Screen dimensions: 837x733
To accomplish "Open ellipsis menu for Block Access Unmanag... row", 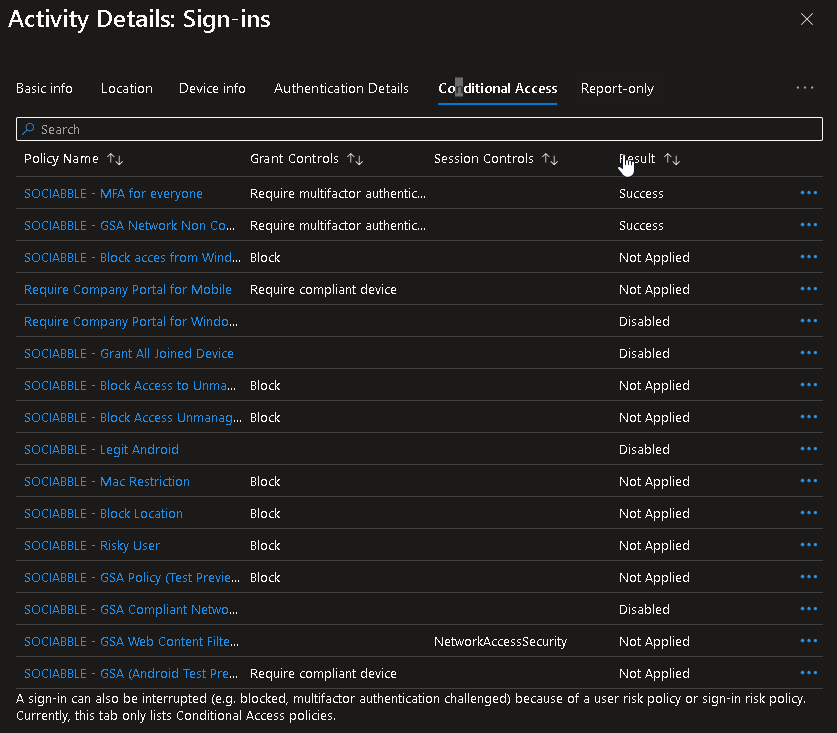I will 809,417.
